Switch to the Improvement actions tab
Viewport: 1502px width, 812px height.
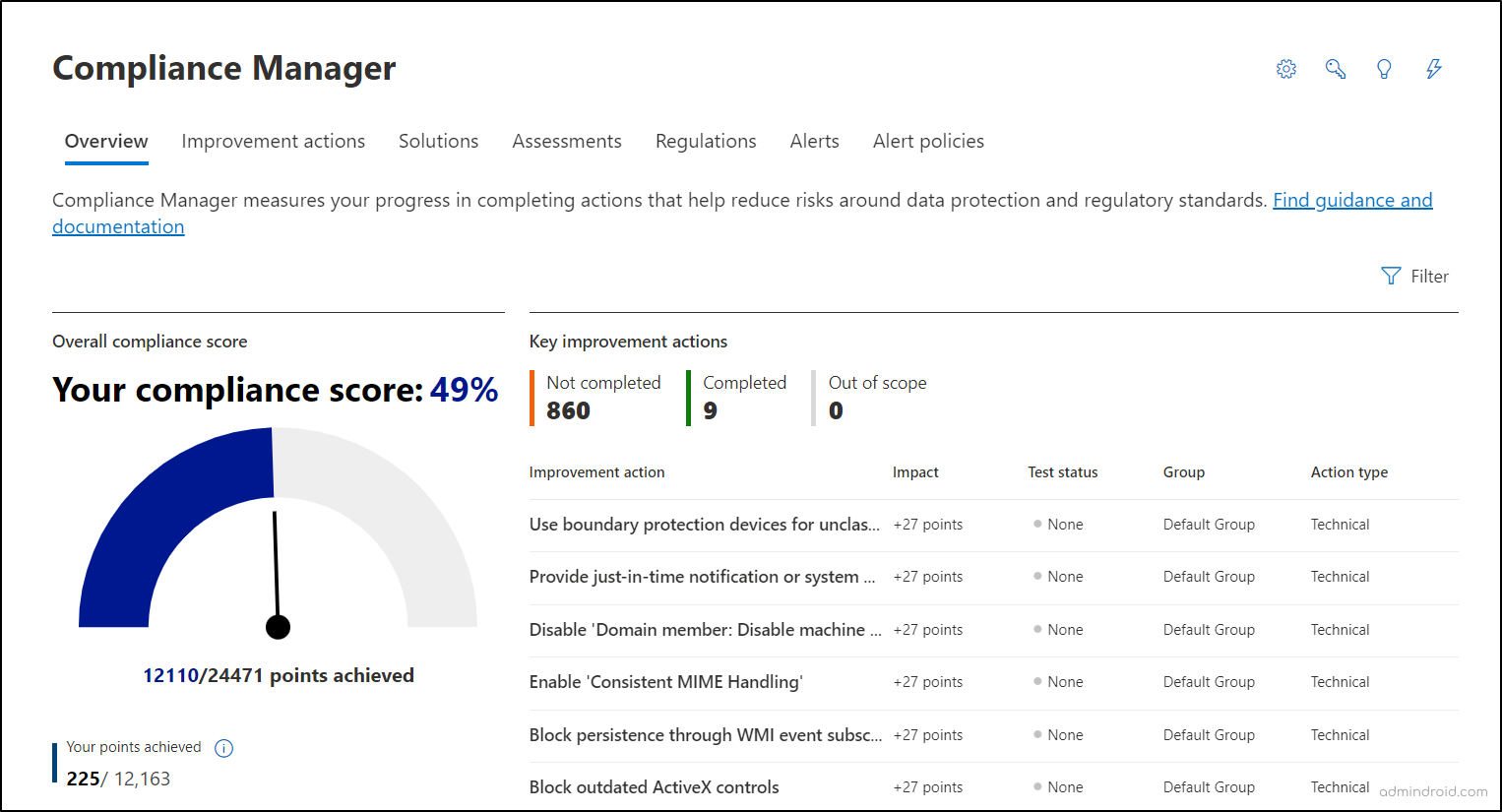[273, 141]
